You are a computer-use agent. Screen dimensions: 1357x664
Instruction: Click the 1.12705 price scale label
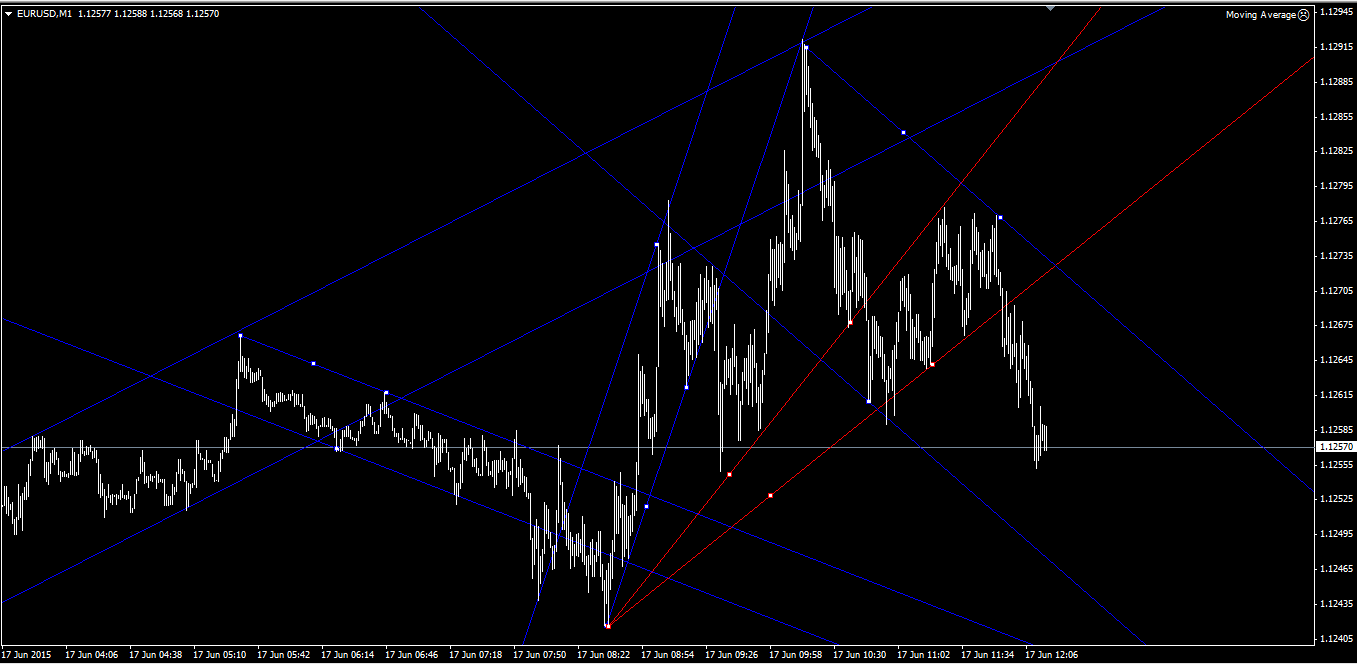[1336, 290]
